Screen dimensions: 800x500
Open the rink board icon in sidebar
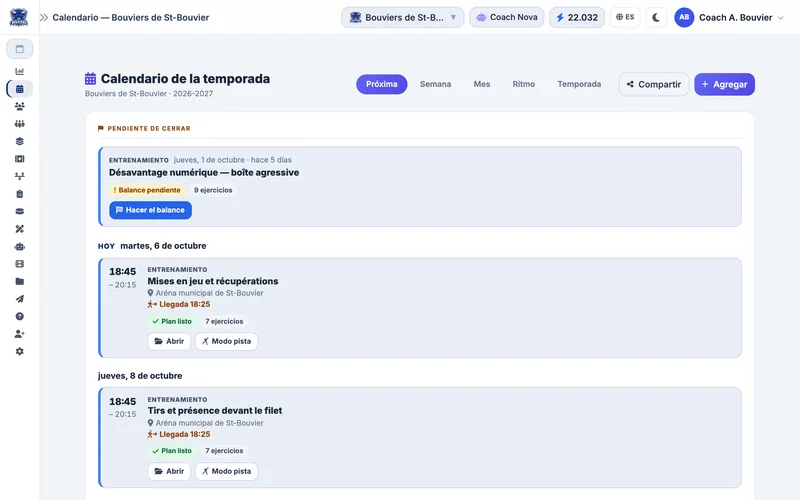pos(19,159)
